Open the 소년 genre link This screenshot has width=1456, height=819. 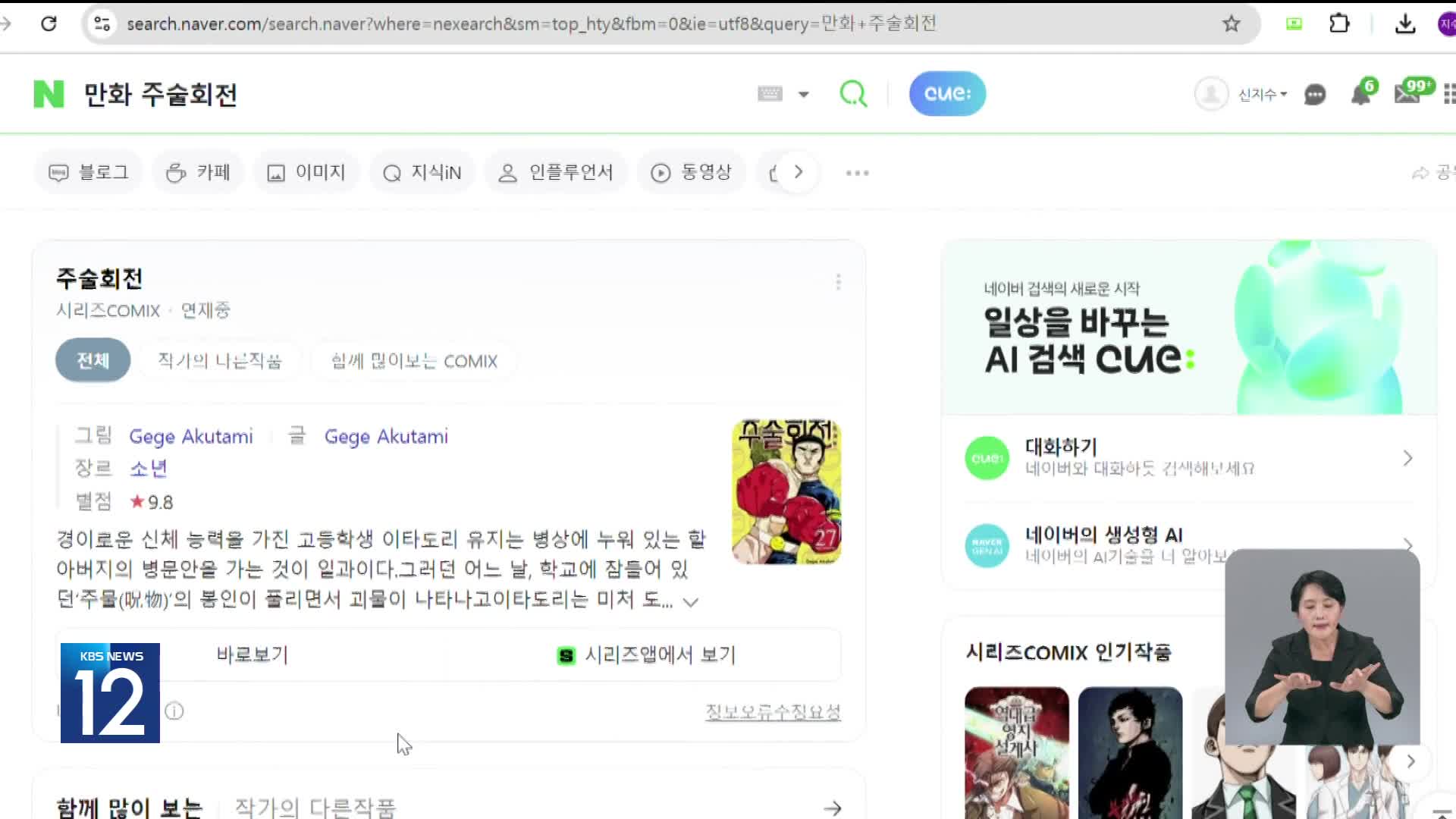click(148, 469)
